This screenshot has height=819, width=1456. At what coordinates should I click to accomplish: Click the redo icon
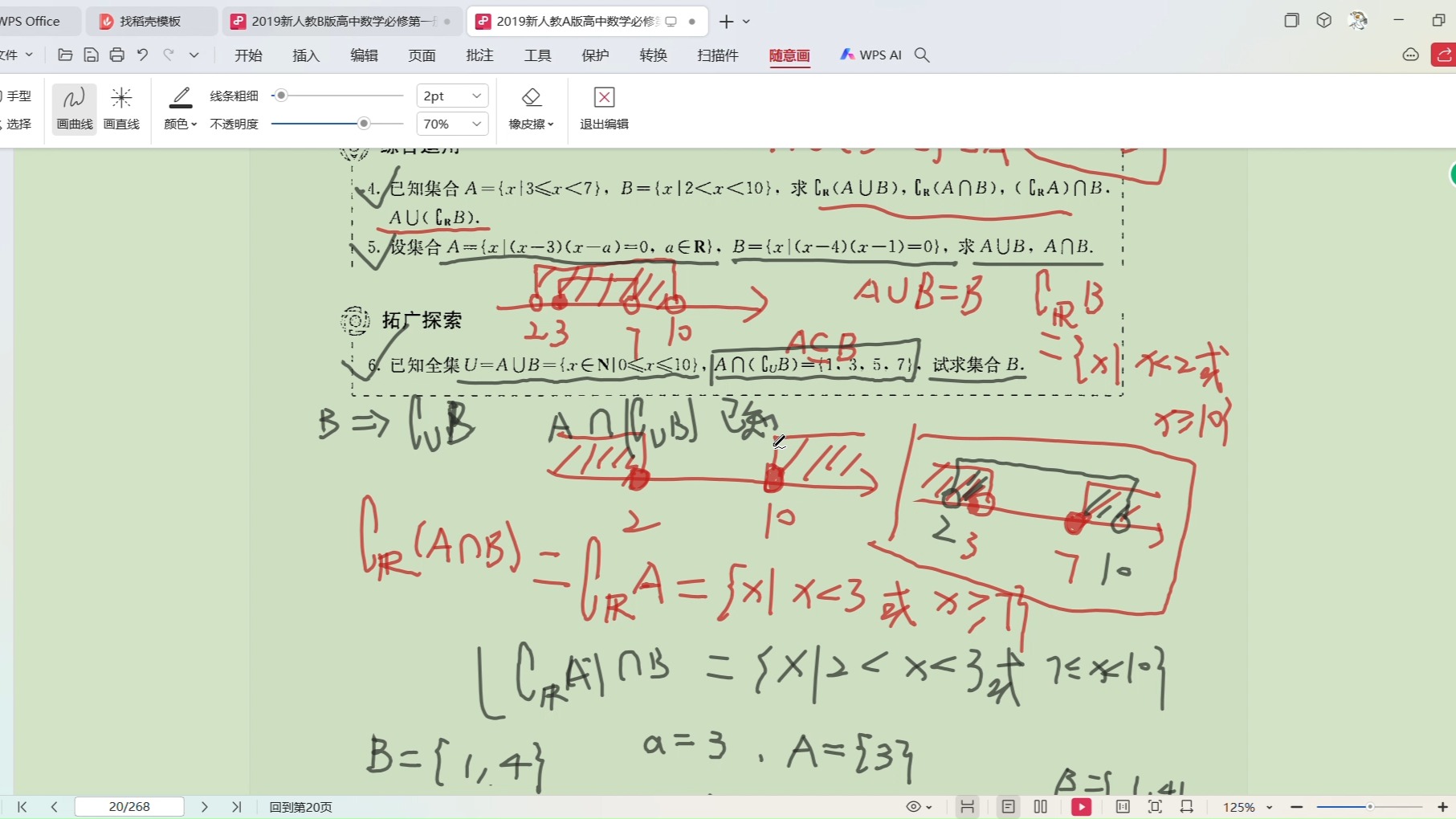coord(169,55)
